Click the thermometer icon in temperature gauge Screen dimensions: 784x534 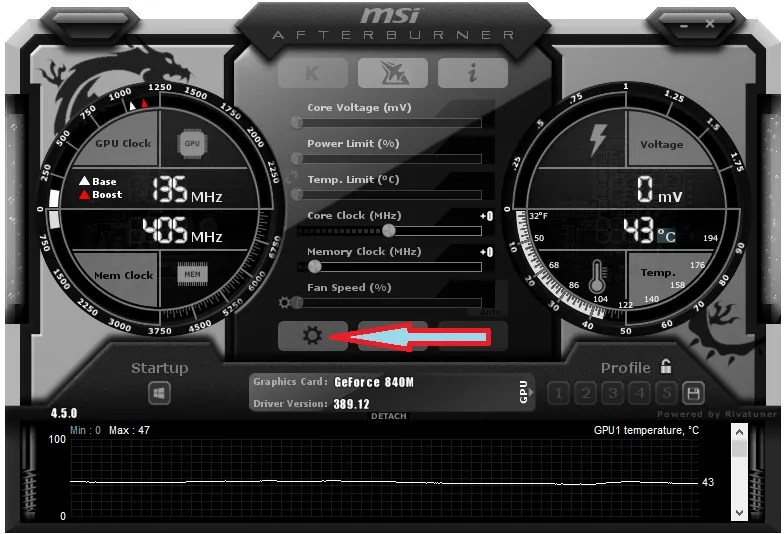coord(597,276)
